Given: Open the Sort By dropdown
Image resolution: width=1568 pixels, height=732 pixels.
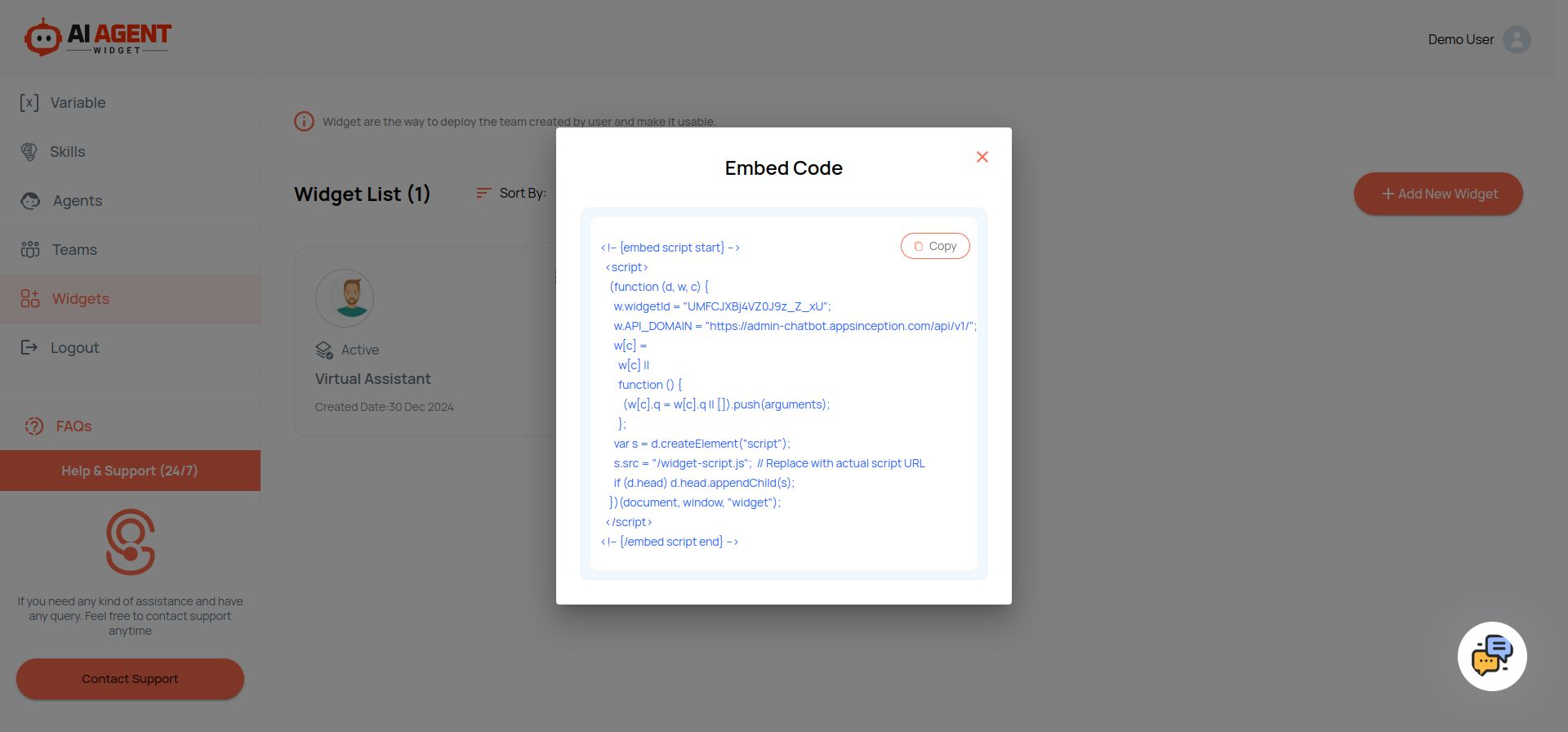Looking at the screenshot, I should pyautogui.click(x=511, y=194).
